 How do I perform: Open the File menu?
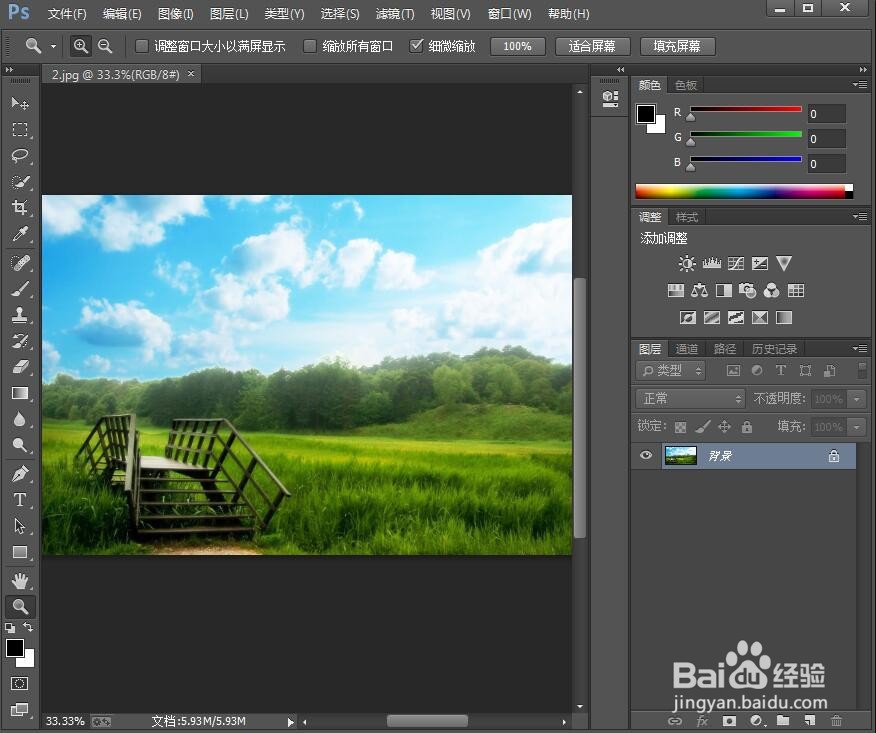(67, 13)
